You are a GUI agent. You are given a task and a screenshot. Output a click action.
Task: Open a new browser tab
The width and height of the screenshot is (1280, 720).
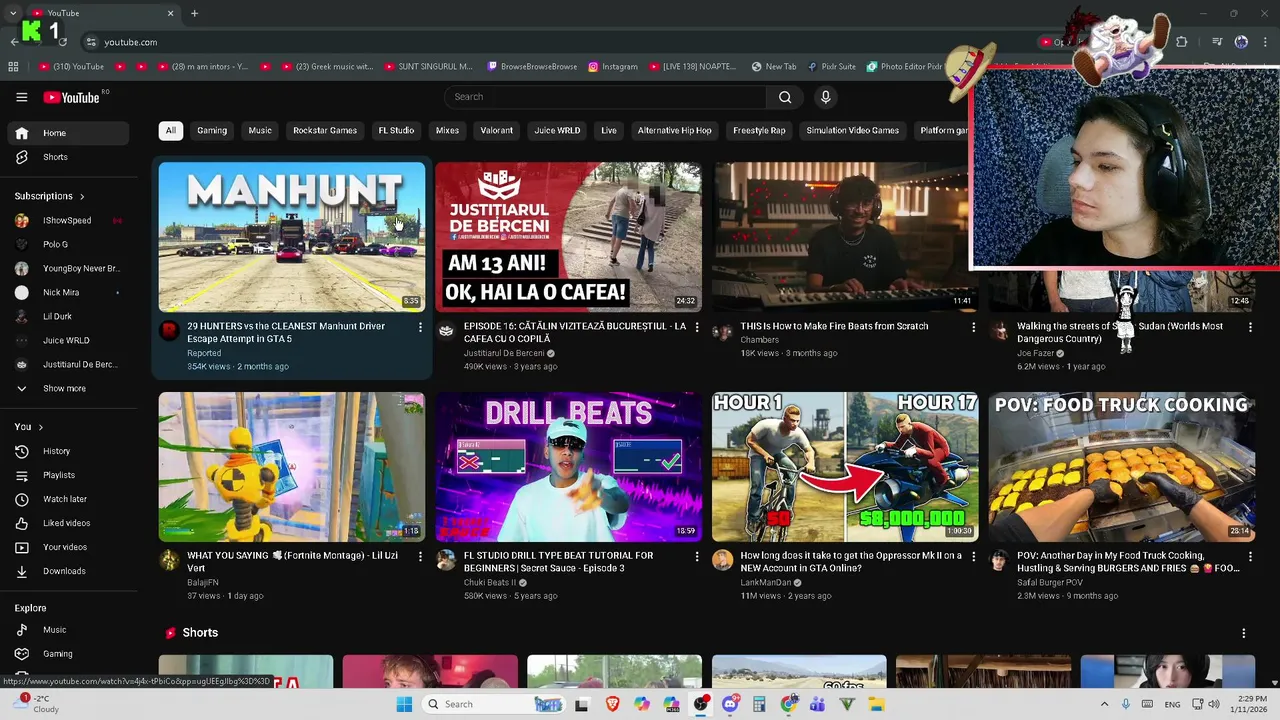click(194, 13)
